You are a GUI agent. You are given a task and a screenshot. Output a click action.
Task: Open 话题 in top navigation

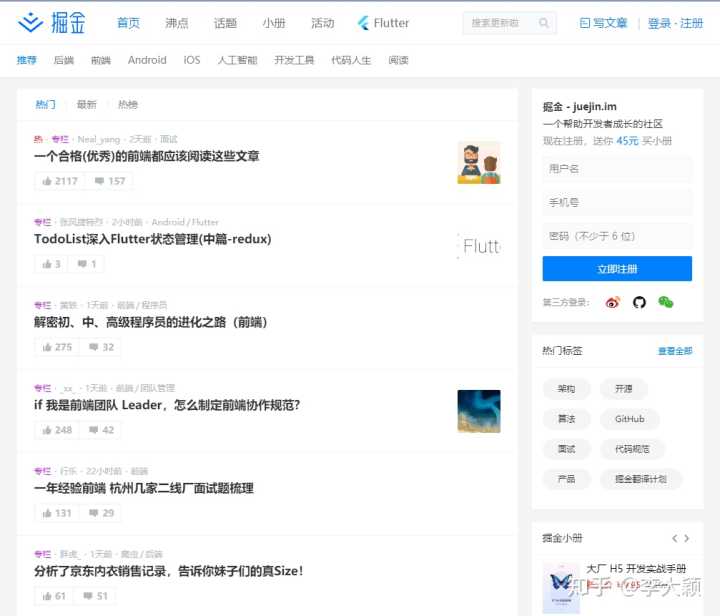pos(225,23)
